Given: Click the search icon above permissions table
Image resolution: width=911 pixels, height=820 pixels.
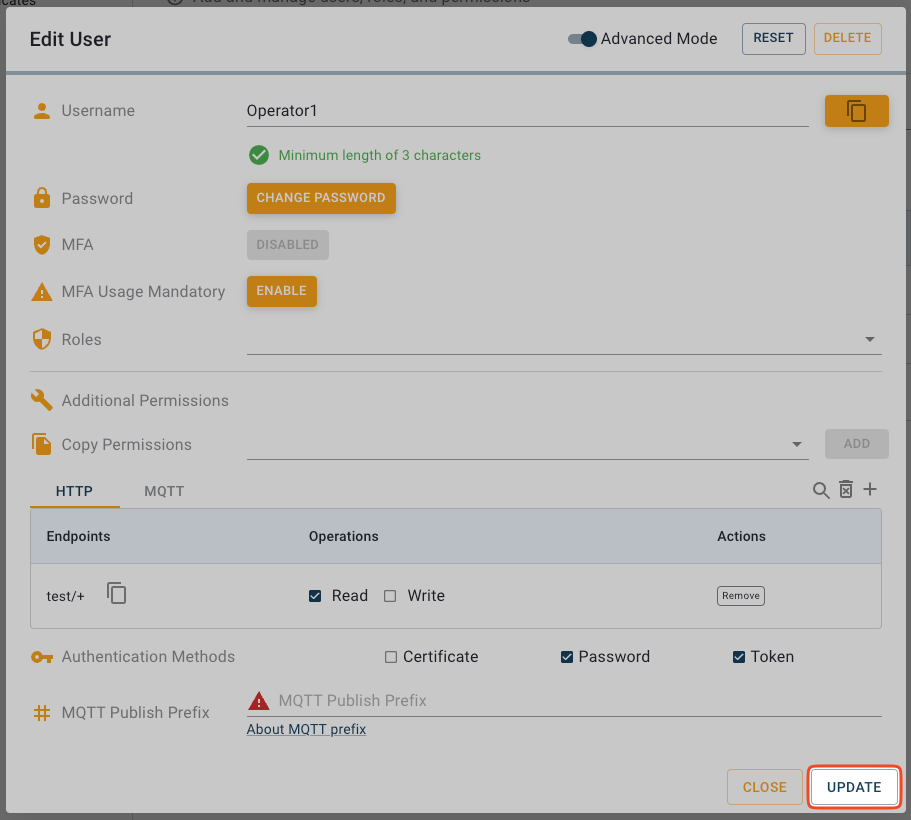Looking at the screenshot, I should click(x=821, y=490).
